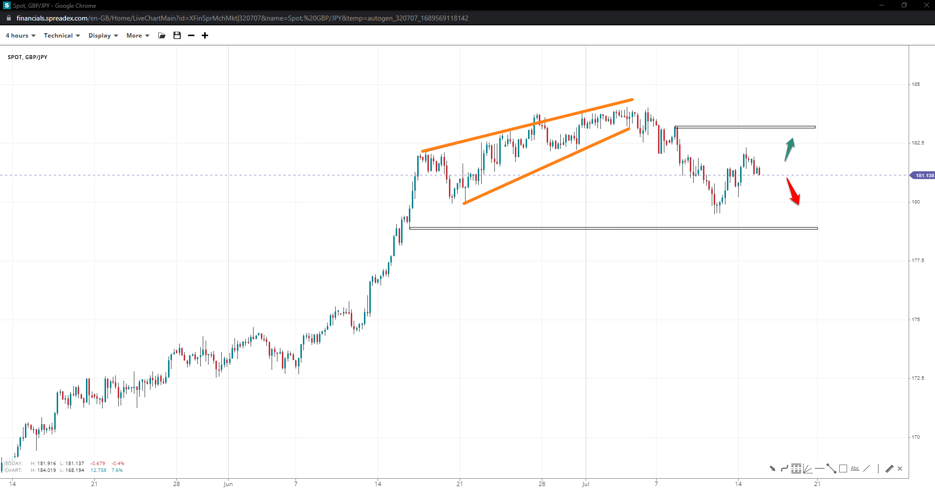Screen dimensions: 935x489
Task: Activate the pencil freehand drawing tool
Action: click(889, 468)
